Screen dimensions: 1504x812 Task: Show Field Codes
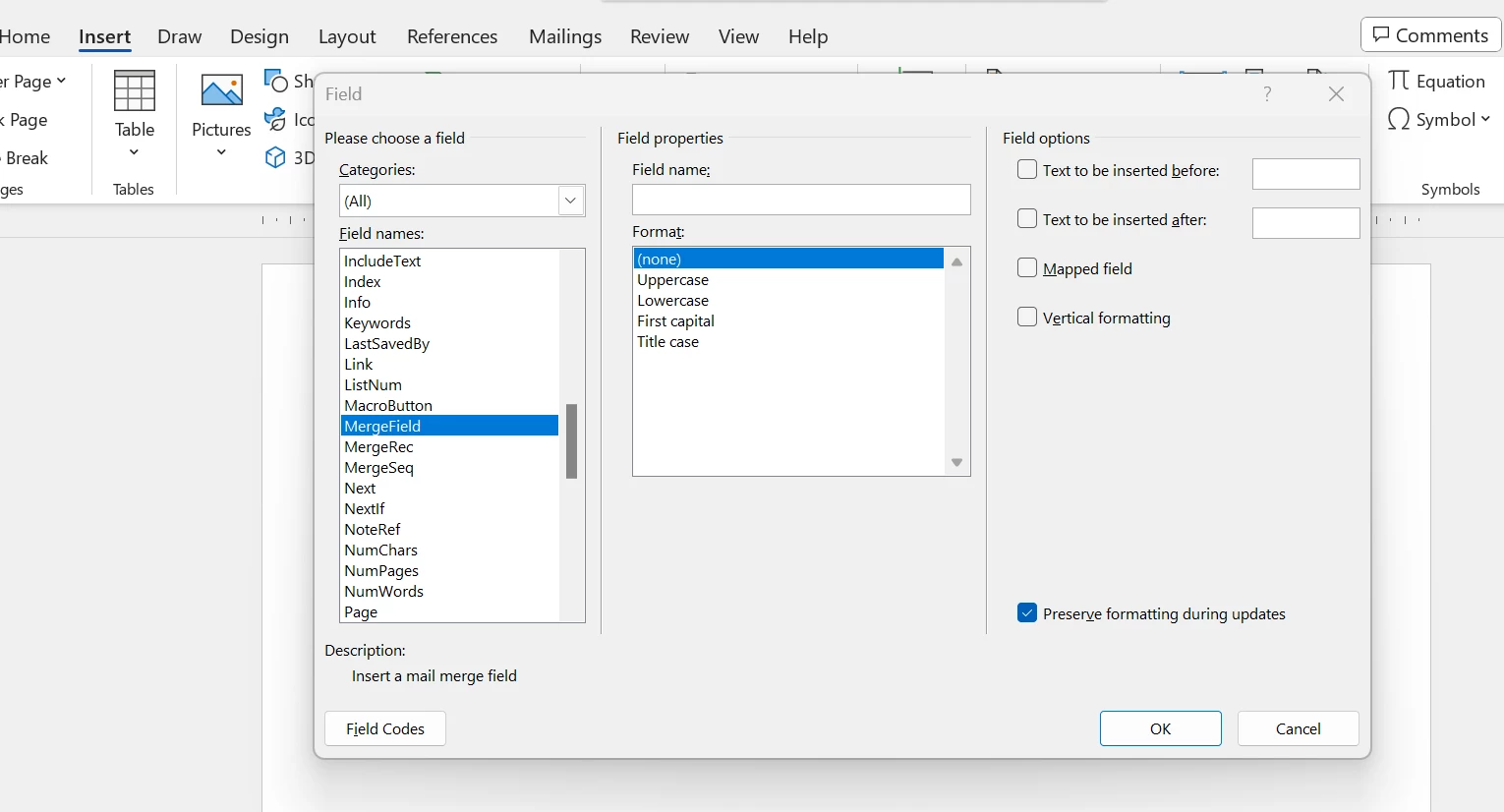385,728
